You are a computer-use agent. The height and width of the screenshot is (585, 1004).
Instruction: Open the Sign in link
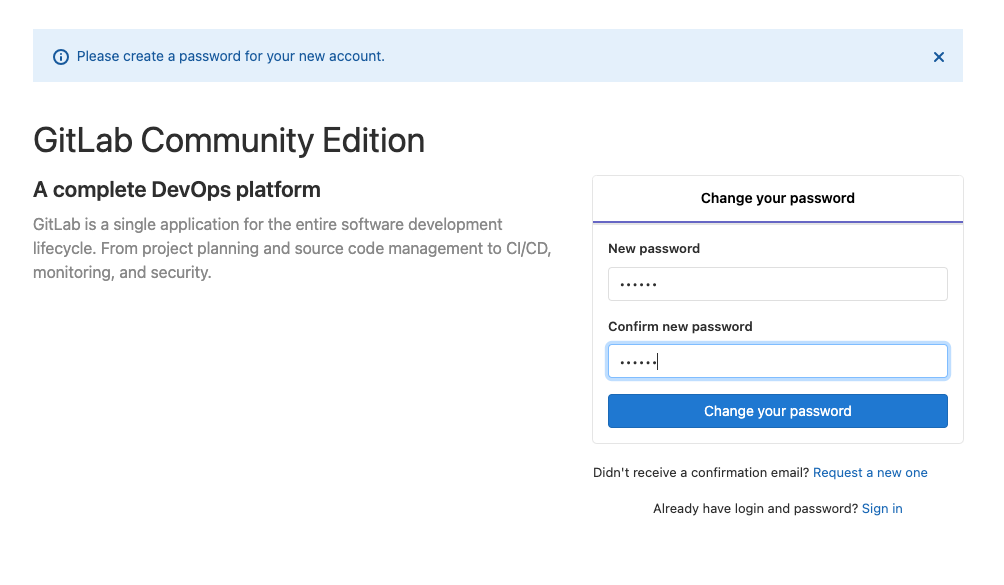pos(882,508)
